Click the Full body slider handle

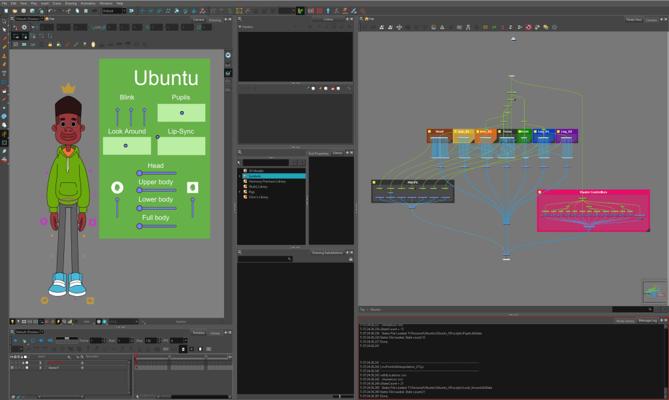click(139, 226)
